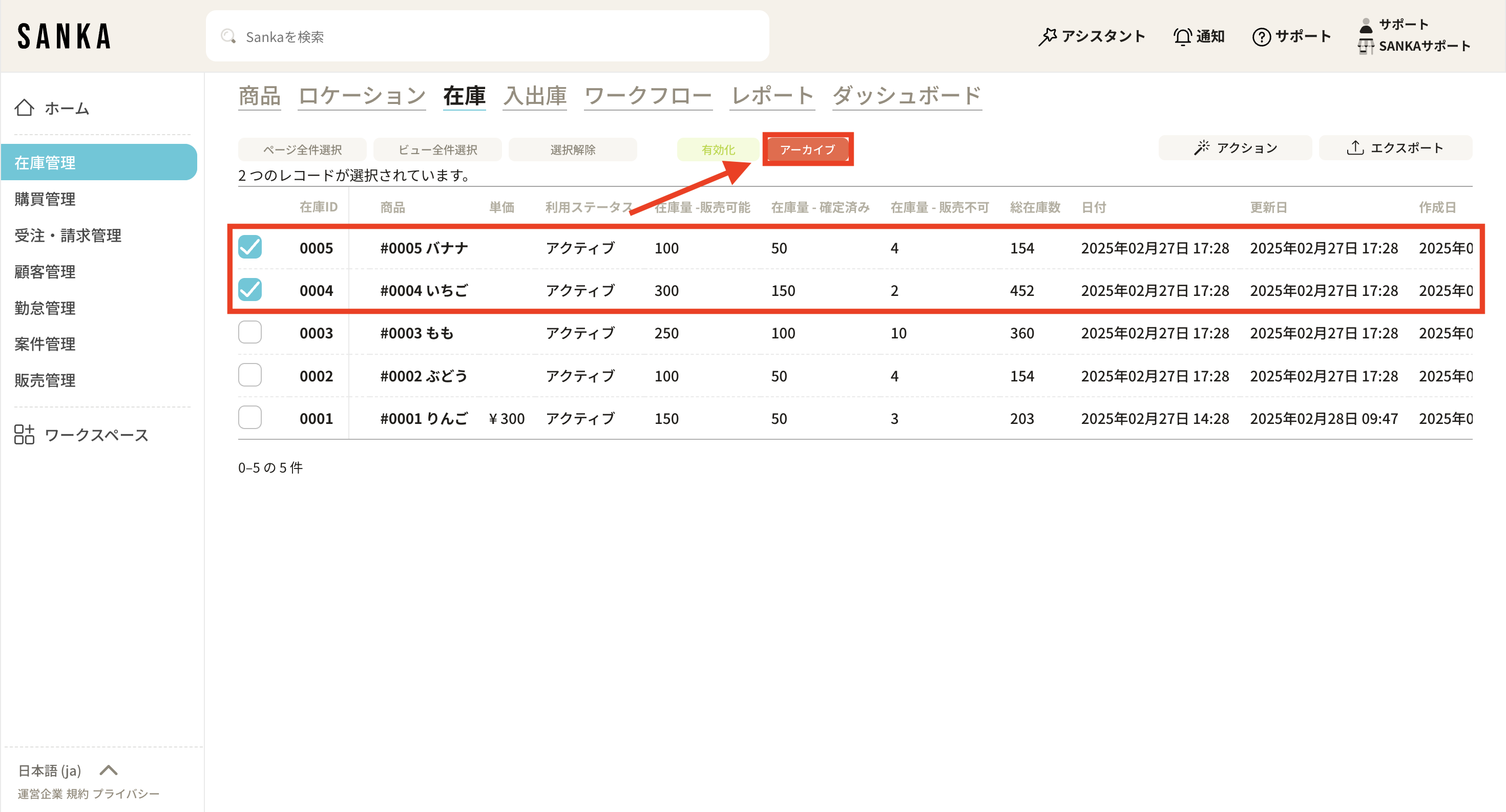Click the Workspace grid icon
The height and width of the screenshot is (812, 1506).
24,435
